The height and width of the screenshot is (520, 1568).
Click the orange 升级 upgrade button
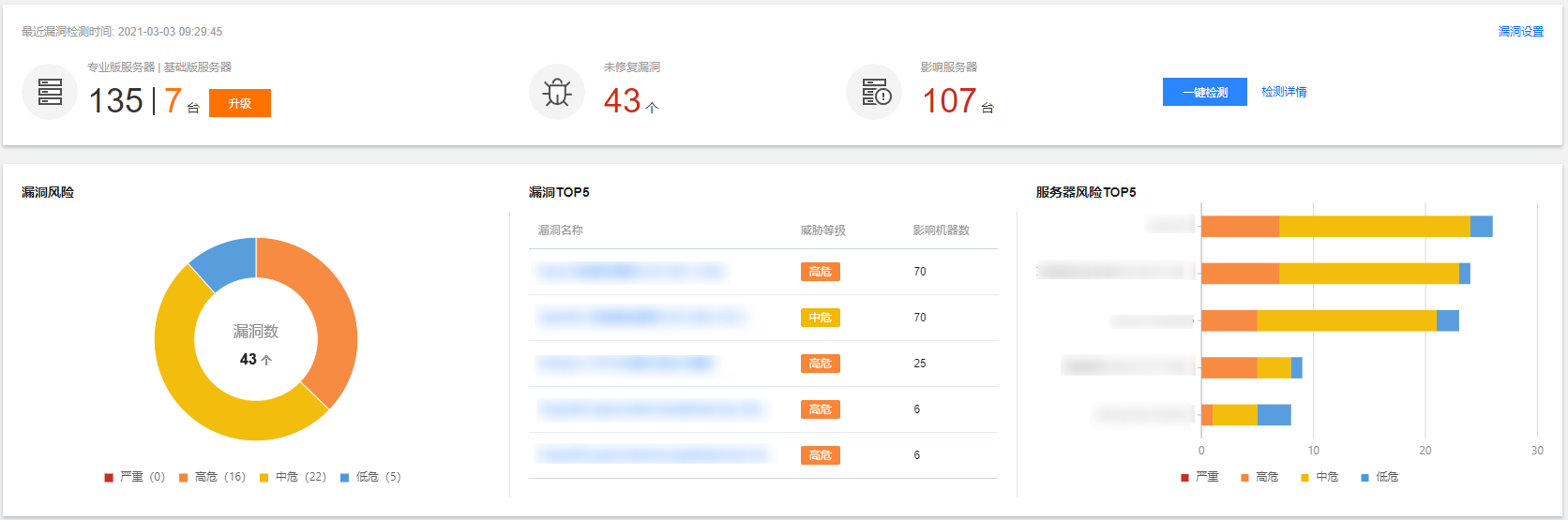click(x=240, y=103)
